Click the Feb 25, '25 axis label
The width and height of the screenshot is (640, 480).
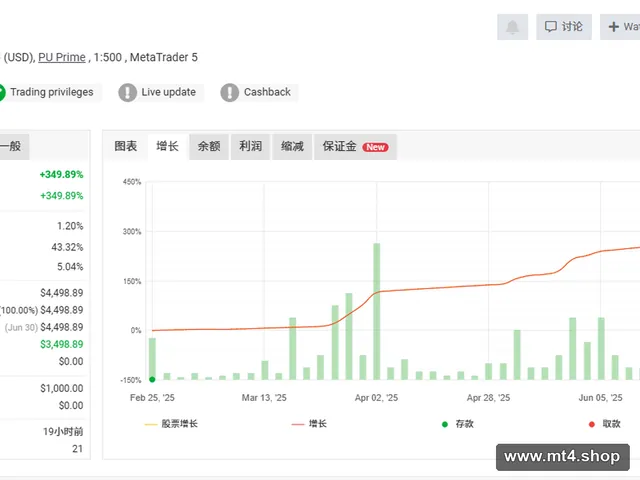152,398
